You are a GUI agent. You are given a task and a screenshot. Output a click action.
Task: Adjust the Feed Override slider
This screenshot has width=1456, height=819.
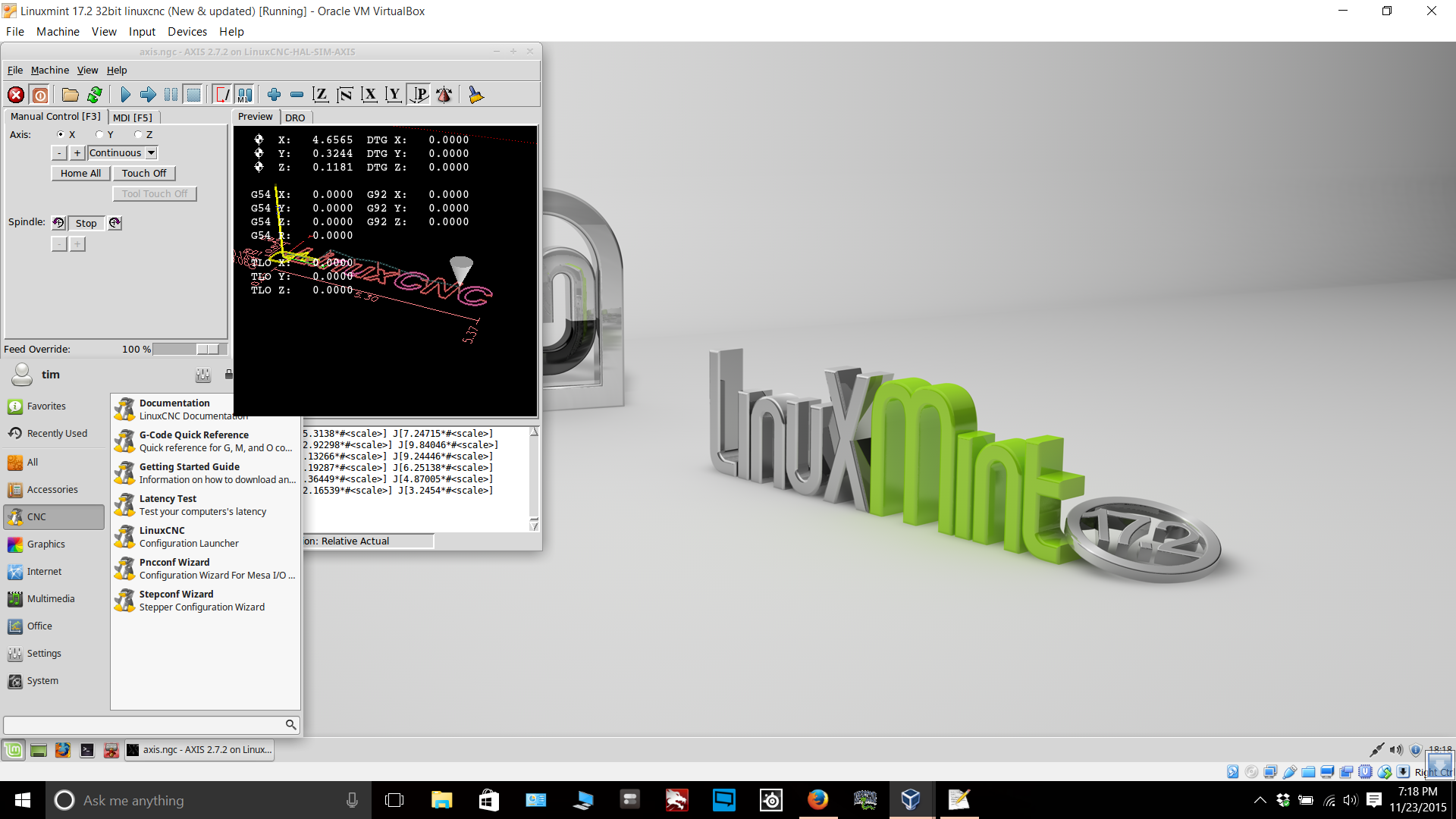(x=190, y=350)
